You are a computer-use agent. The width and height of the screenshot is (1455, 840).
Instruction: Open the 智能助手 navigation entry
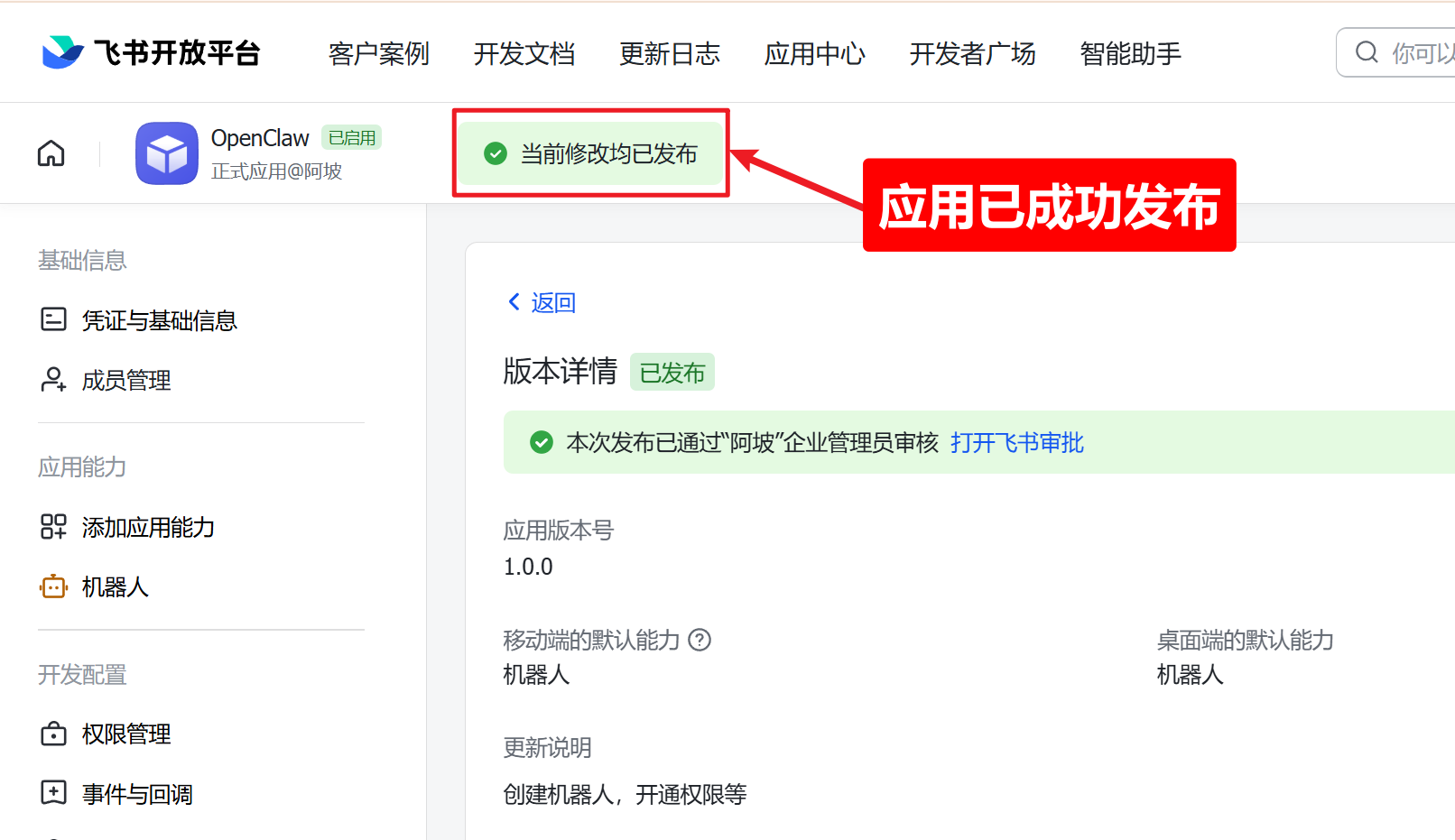[1129, 54]
